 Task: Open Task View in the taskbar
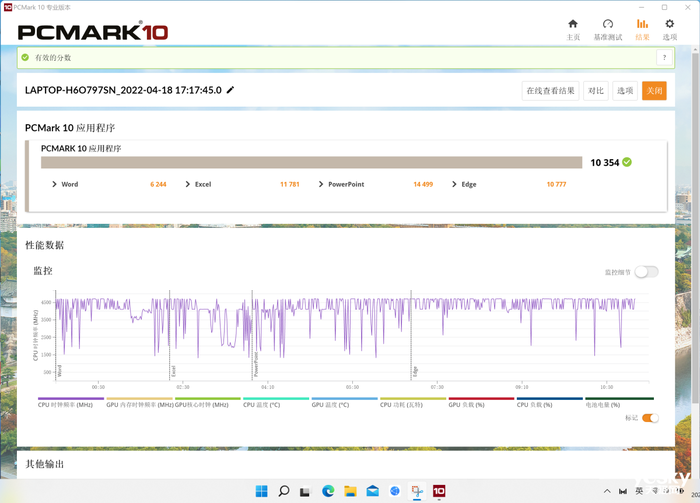pyautogui.click(x=305, y=491)
